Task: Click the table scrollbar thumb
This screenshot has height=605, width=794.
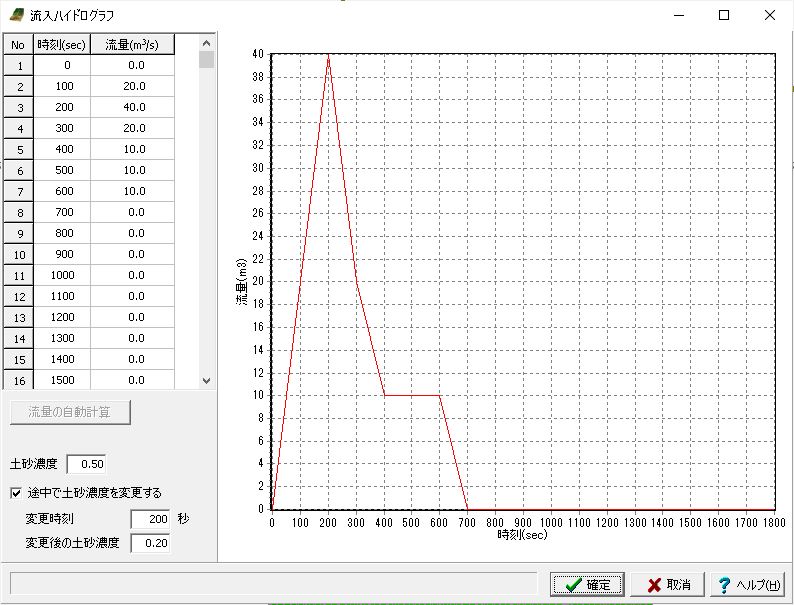Action: point(206,59)
